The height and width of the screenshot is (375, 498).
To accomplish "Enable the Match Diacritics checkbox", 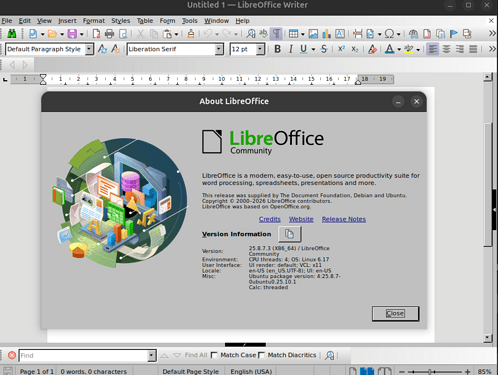I will [262, 355].
